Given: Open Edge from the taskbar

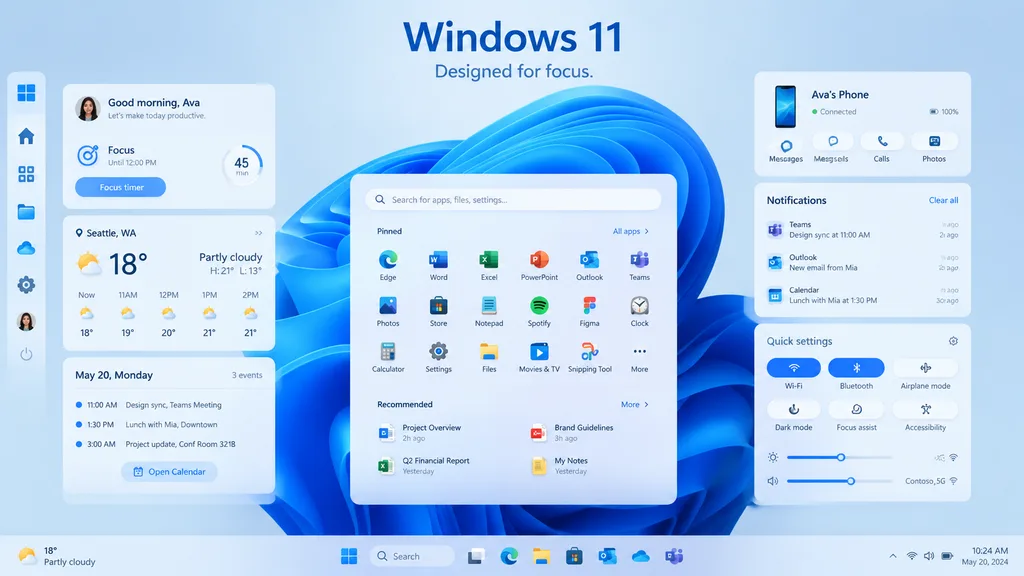Looking at the screenshot, I should pyautogui.click(x=509, y=556).
